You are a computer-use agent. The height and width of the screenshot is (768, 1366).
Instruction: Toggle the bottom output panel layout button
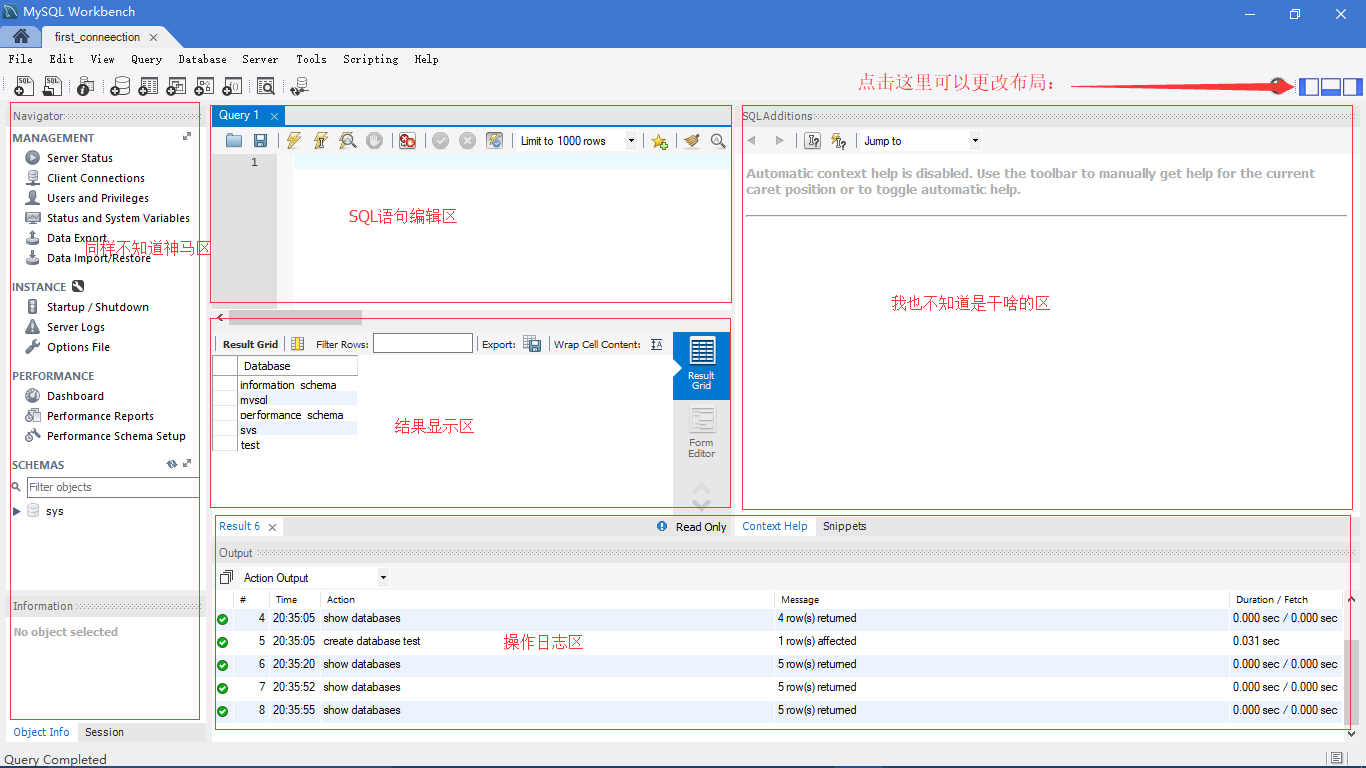pos(1331,87)
